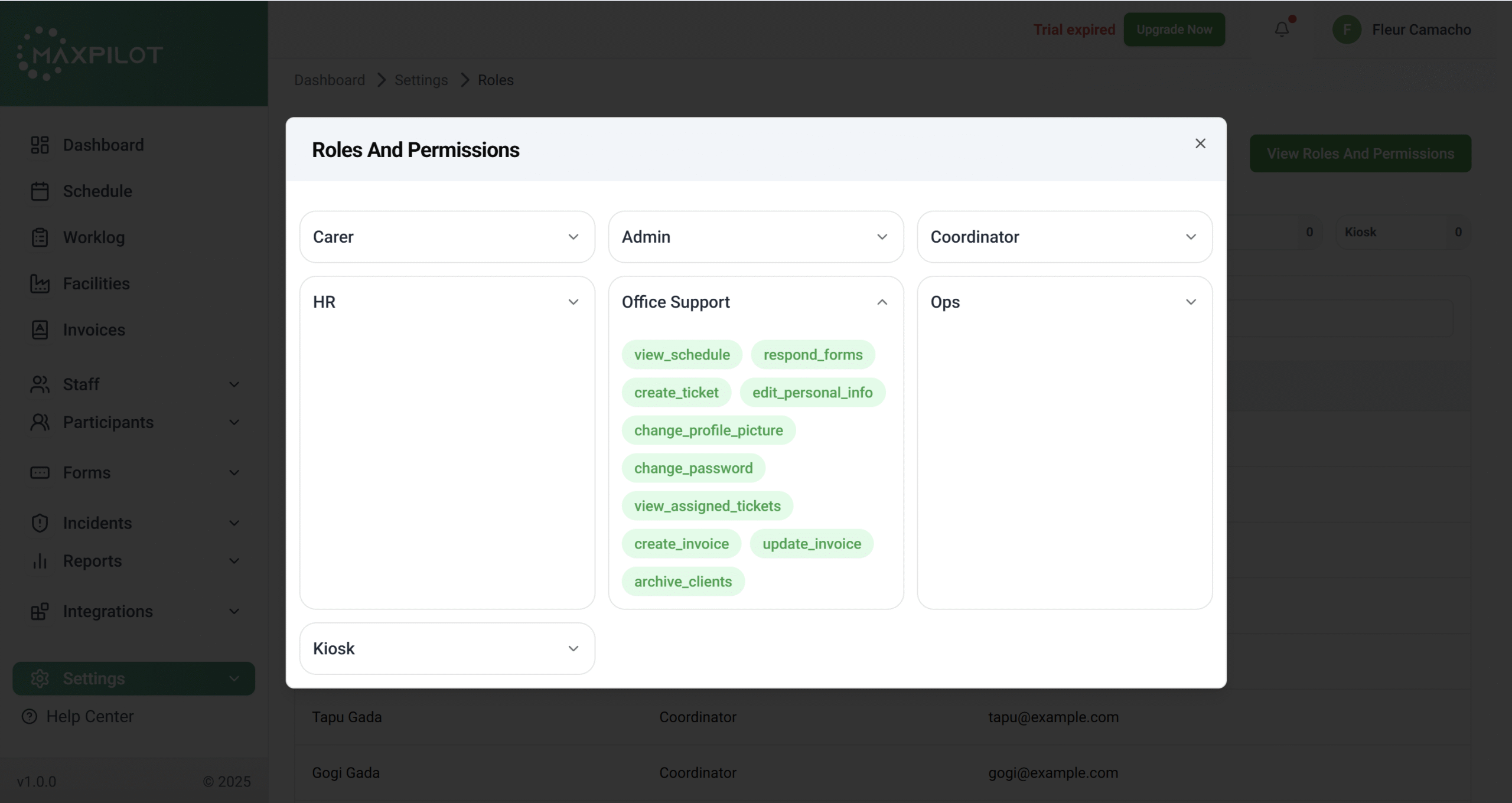
Task: Close the Roles And Permissions dialog
Action: pos(1200,143)
